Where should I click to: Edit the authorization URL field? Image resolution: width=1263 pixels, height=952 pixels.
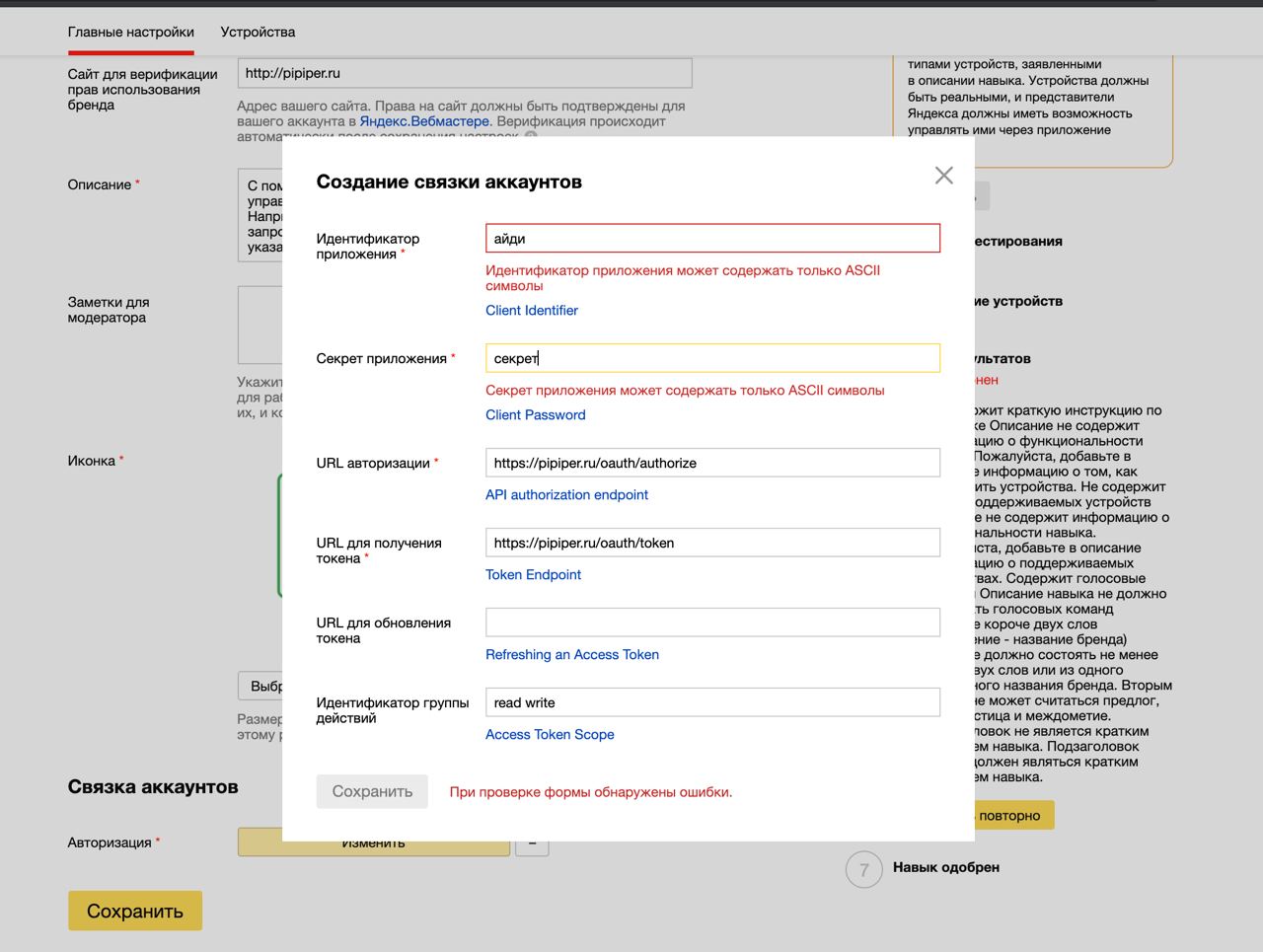pyautogui.click(x=712, y=463)
